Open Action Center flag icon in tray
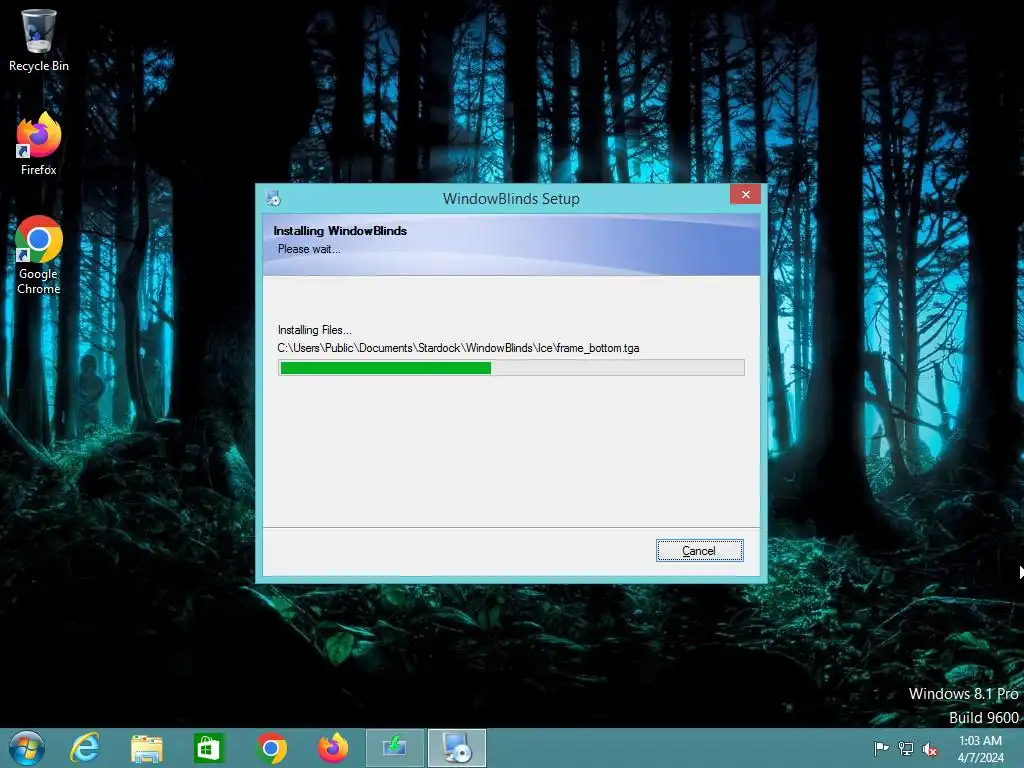 [881, 748]
